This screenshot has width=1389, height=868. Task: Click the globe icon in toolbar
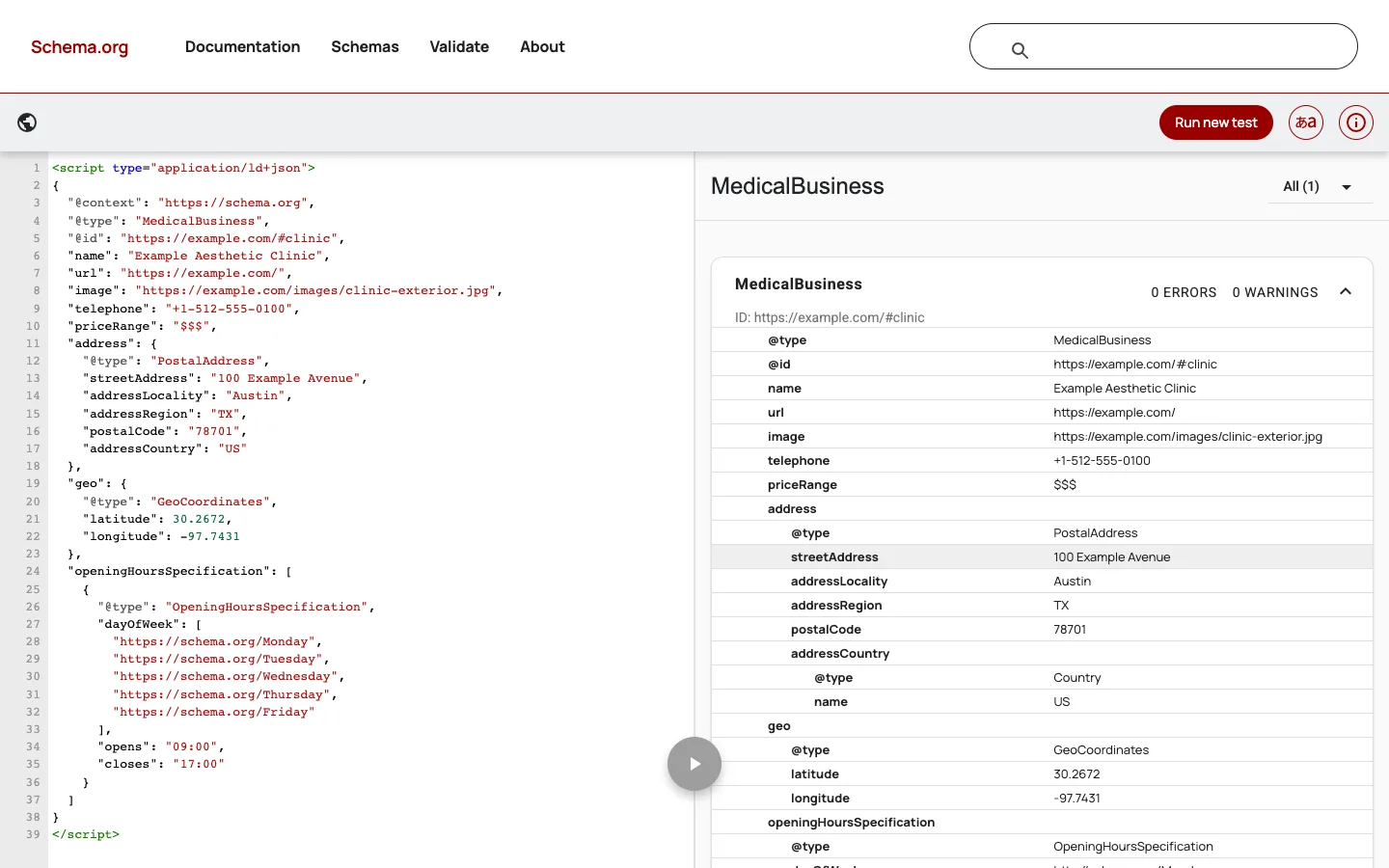coord(27,122)
